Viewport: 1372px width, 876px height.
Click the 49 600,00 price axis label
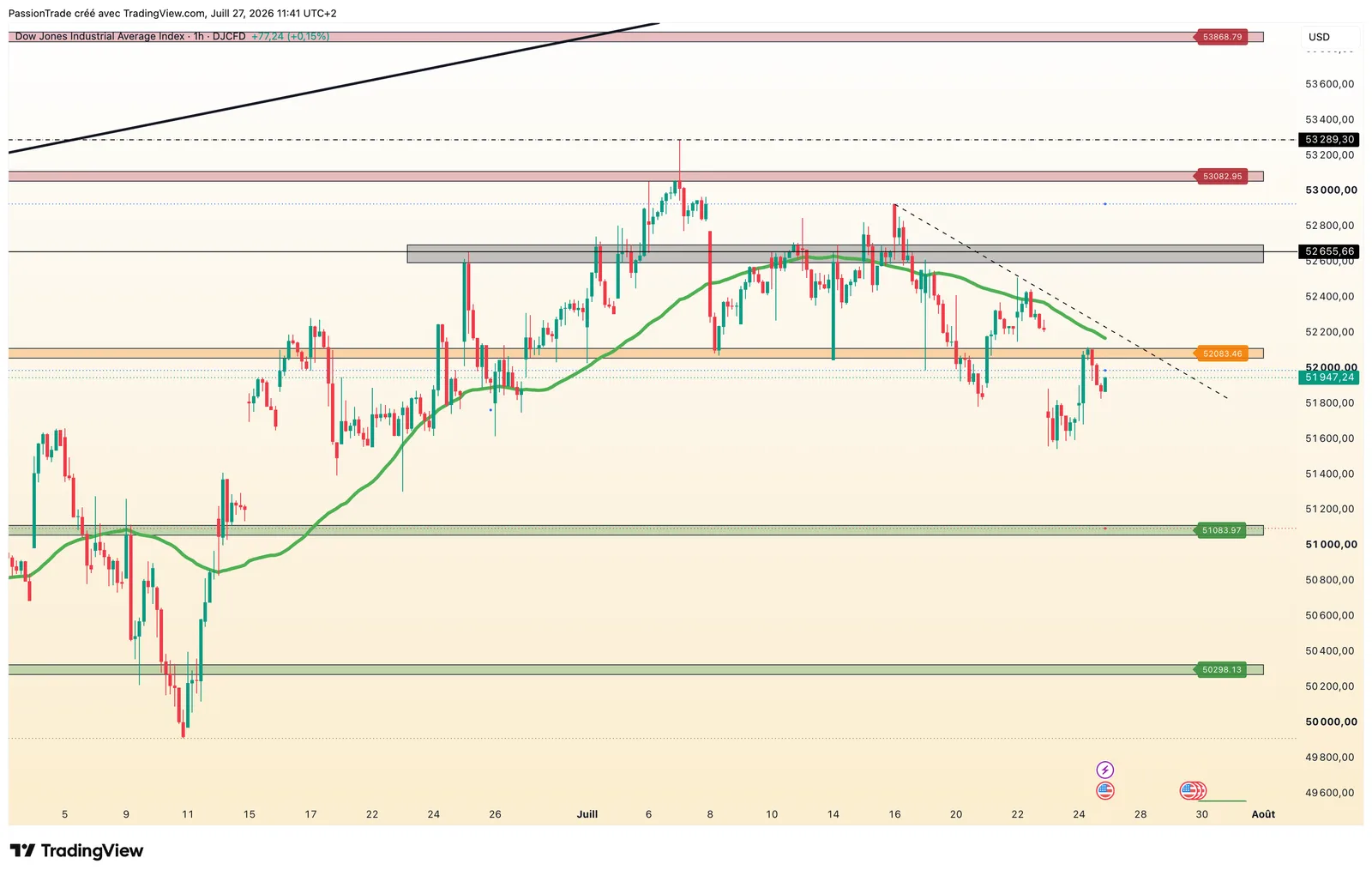click(x=1331, y=793)
